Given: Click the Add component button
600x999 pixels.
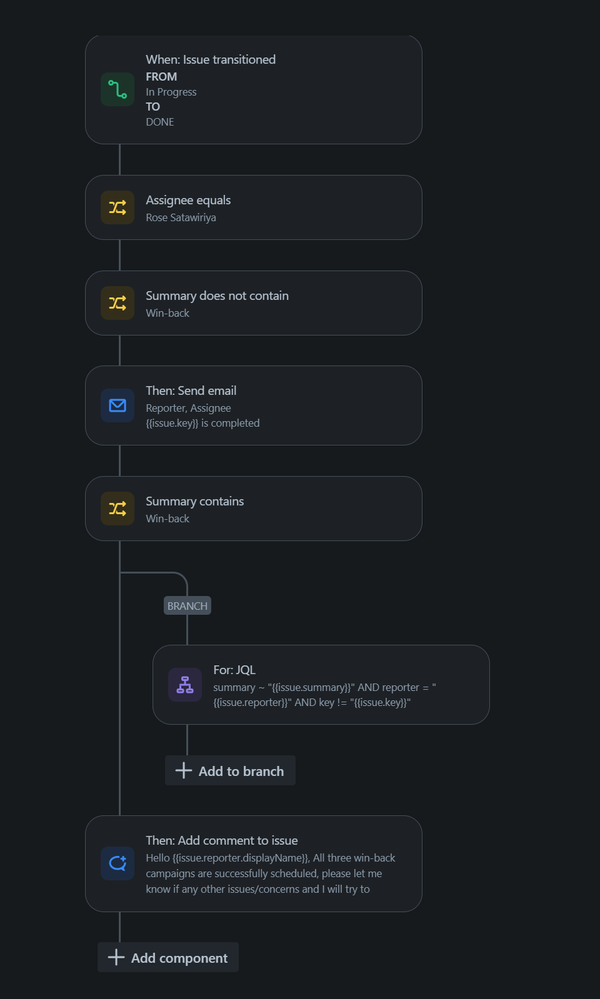Looking at the screenshot, I should (x=167, y=957).
